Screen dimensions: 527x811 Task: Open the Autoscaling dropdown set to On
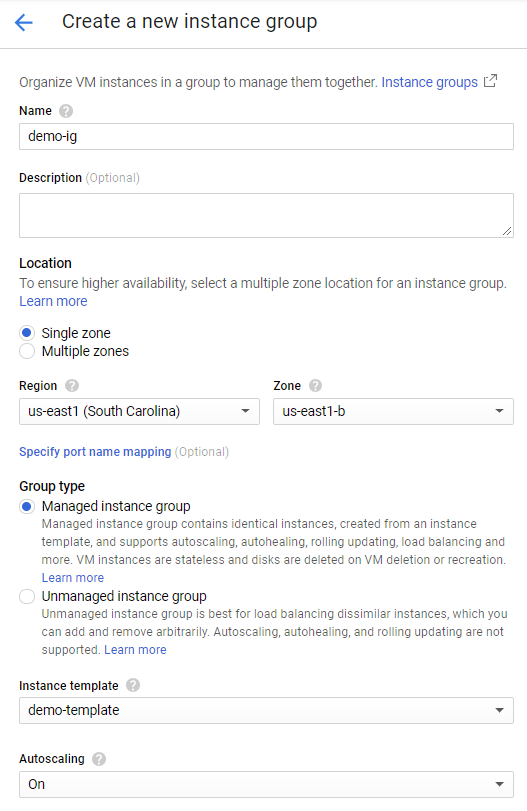pos(266,784)
